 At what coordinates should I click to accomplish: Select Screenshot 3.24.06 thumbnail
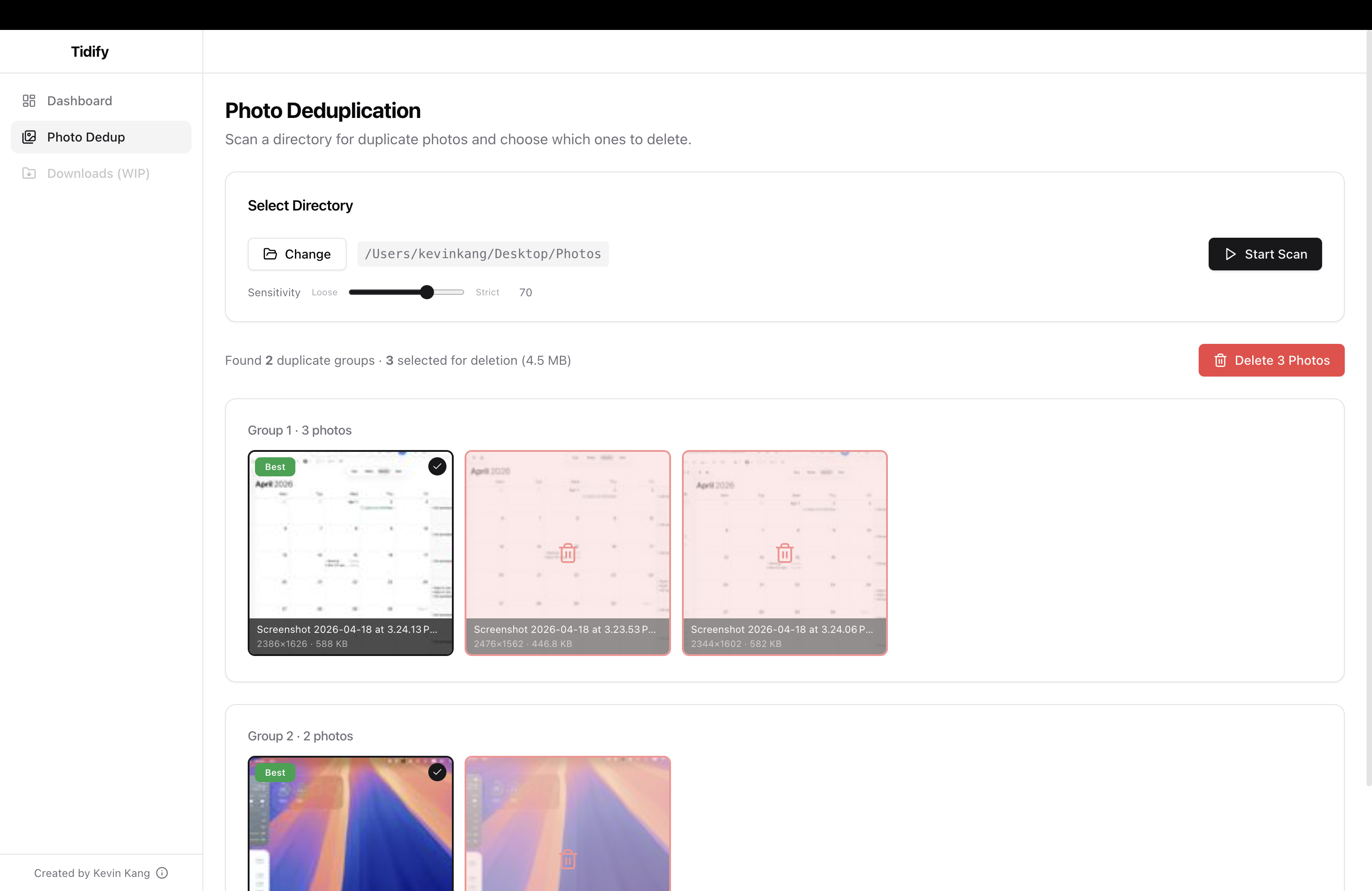pos(784,553)
